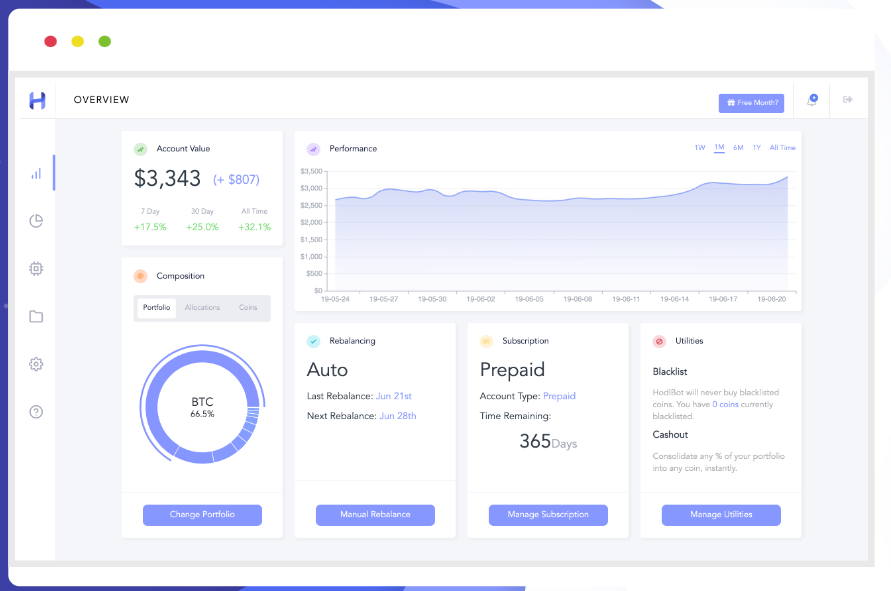Set performance range to All Time
The width and height of the screenshot is (891, 591).
(782, 148)
